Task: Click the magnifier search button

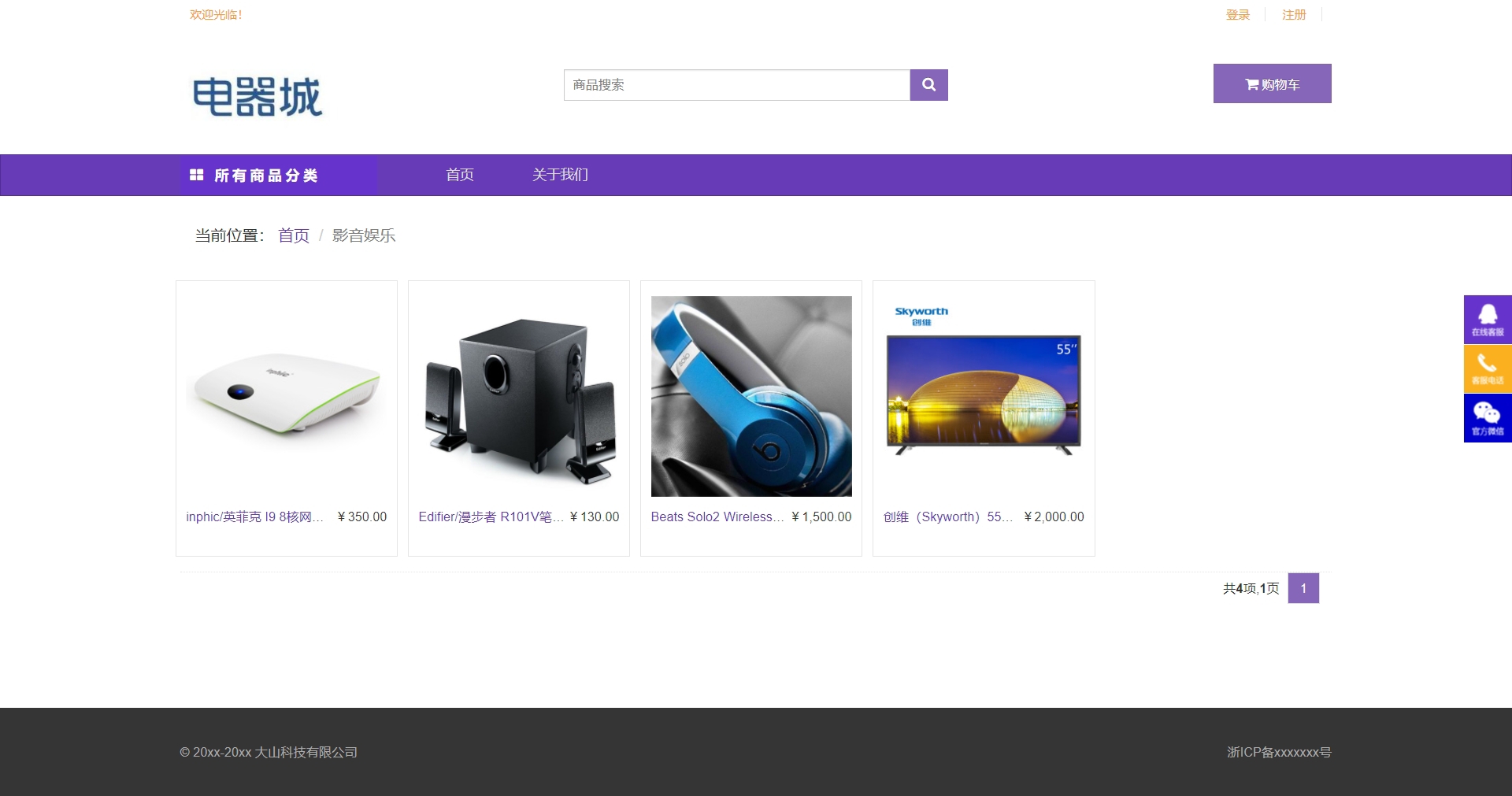Action: [x=928, y=85]
